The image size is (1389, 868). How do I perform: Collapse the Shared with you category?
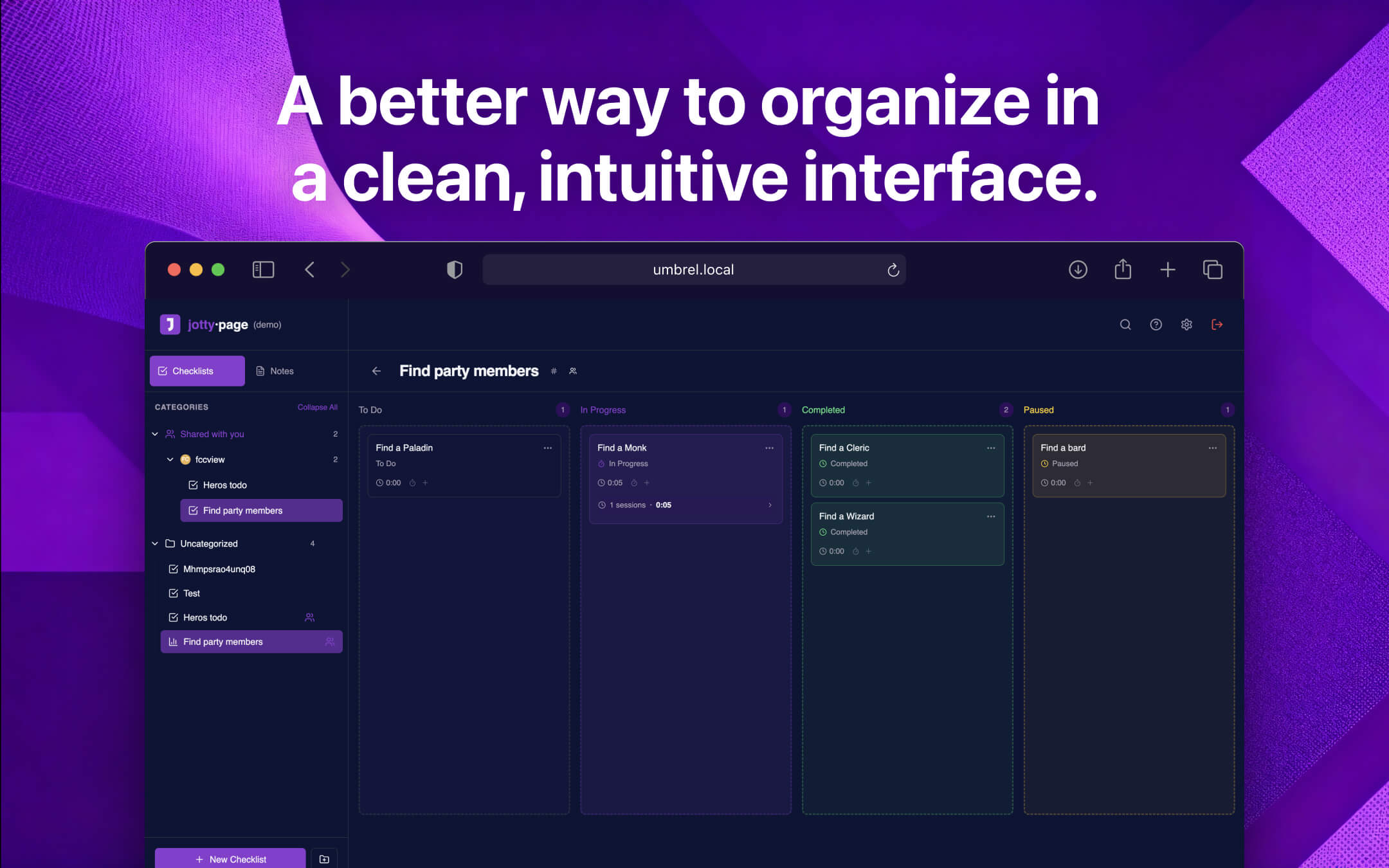pos(155,434)
